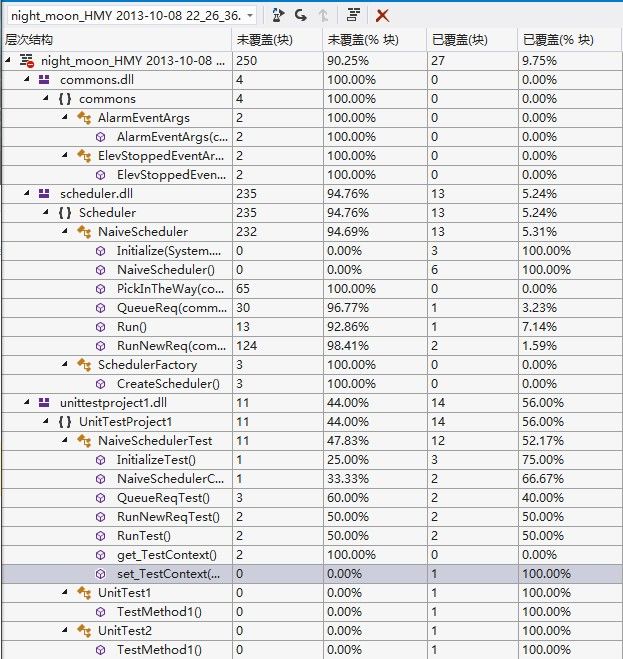Collapse the NaiveSchedulerTest class node
Screen dimensions: 623x659
pos(65,440)
